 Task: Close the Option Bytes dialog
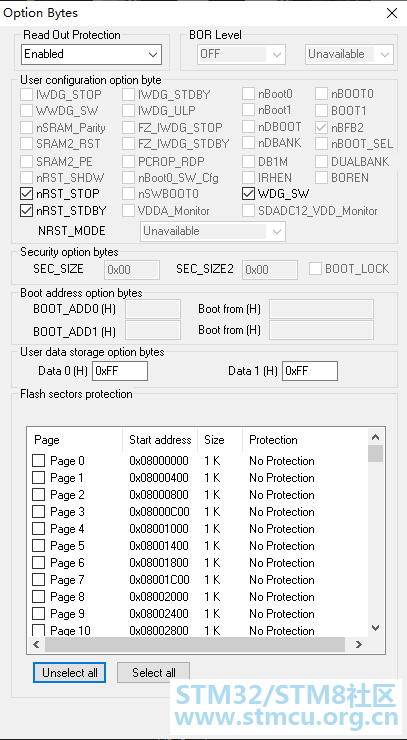tap(391, 13)
